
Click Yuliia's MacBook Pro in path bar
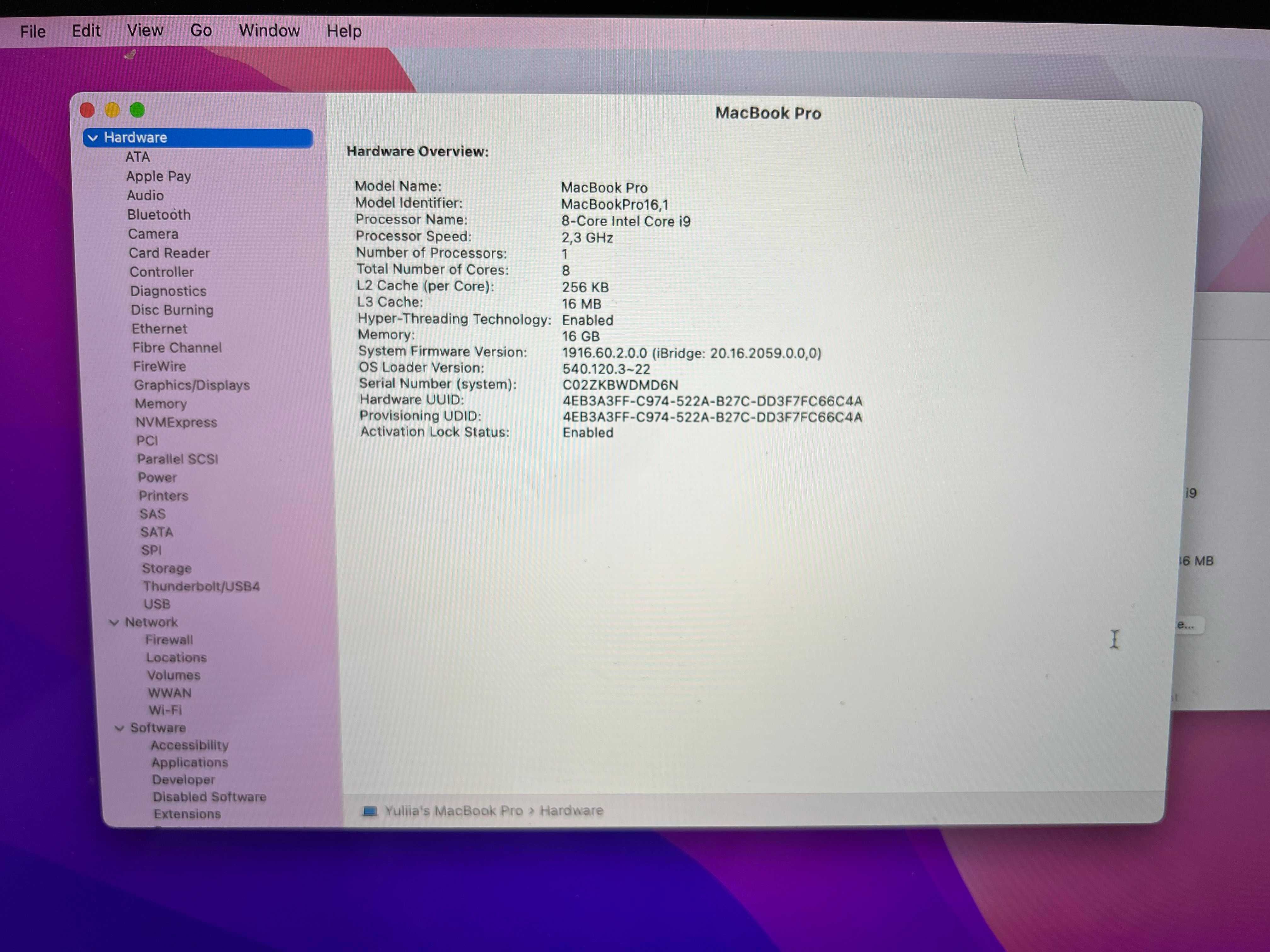pyautogui.click(x=454, y=810)
